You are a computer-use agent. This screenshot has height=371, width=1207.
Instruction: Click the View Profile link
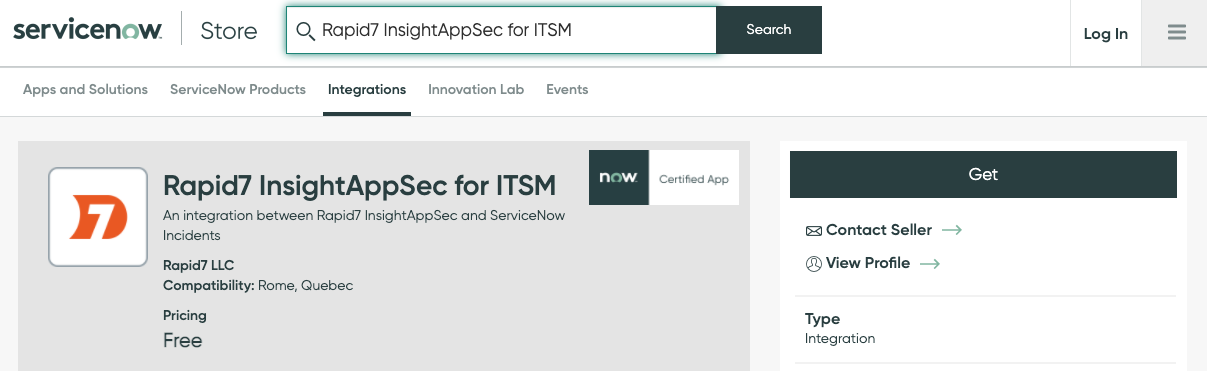pyautogui.click(x=868, y=263)
